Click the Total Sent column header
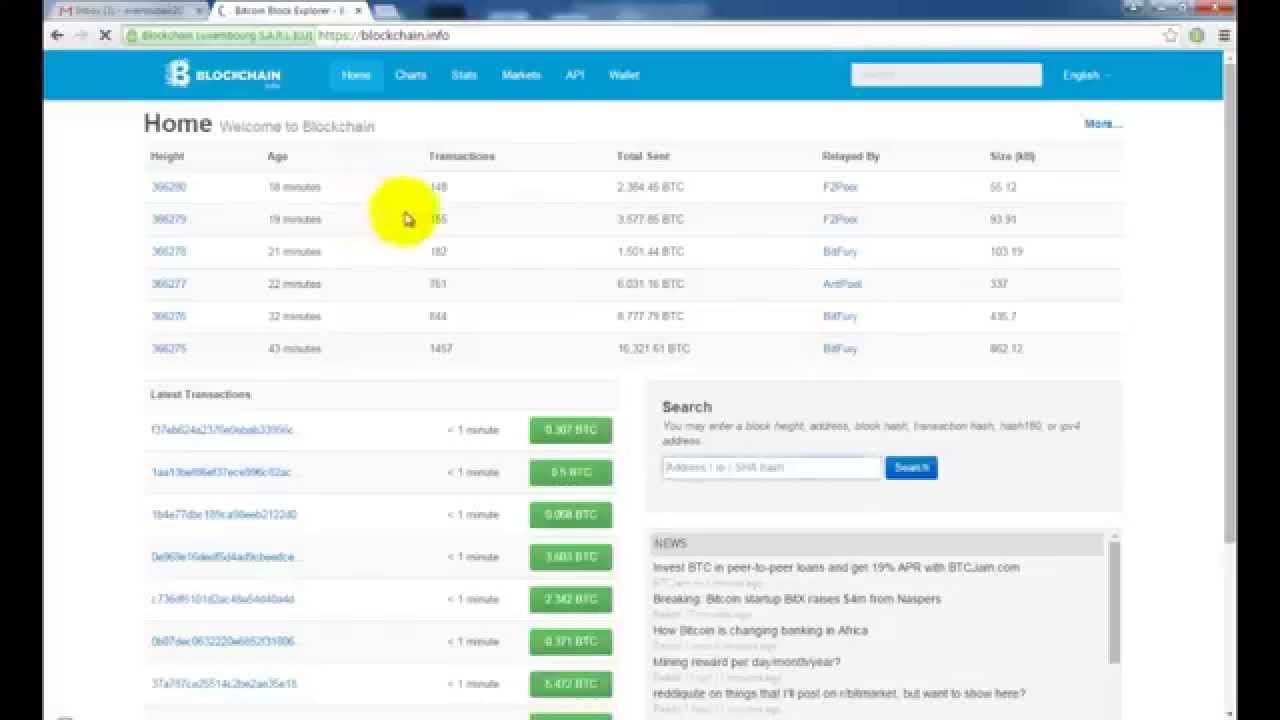The height and width of the screenshot is (720, 1280). 643,156
